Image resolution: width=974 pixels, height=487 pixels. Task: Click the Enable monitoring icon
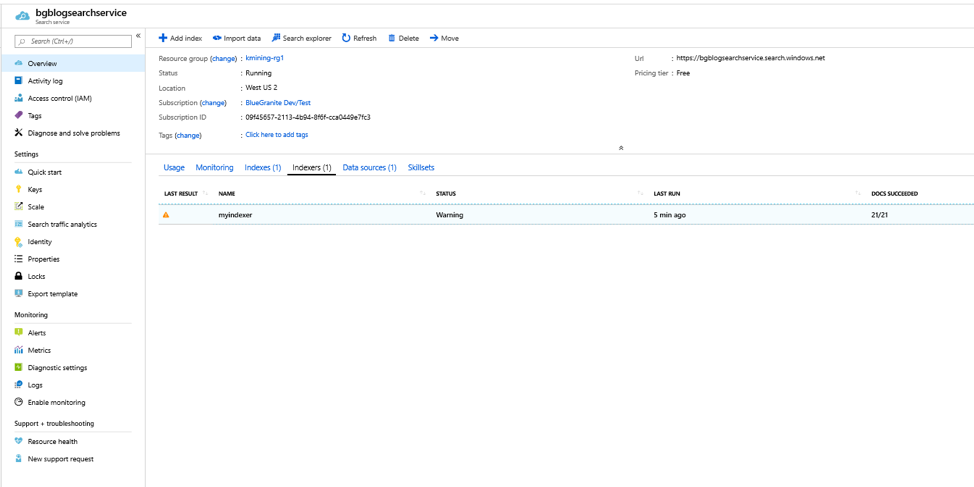[19, 403]
